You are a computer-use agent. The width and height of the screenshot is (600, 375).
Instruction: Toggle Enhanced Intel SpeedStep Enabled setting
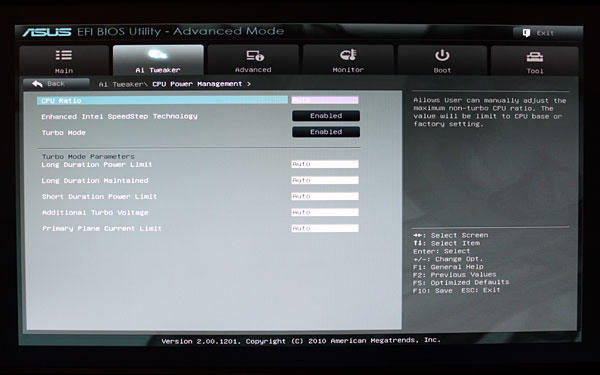(x=326, y=116)
